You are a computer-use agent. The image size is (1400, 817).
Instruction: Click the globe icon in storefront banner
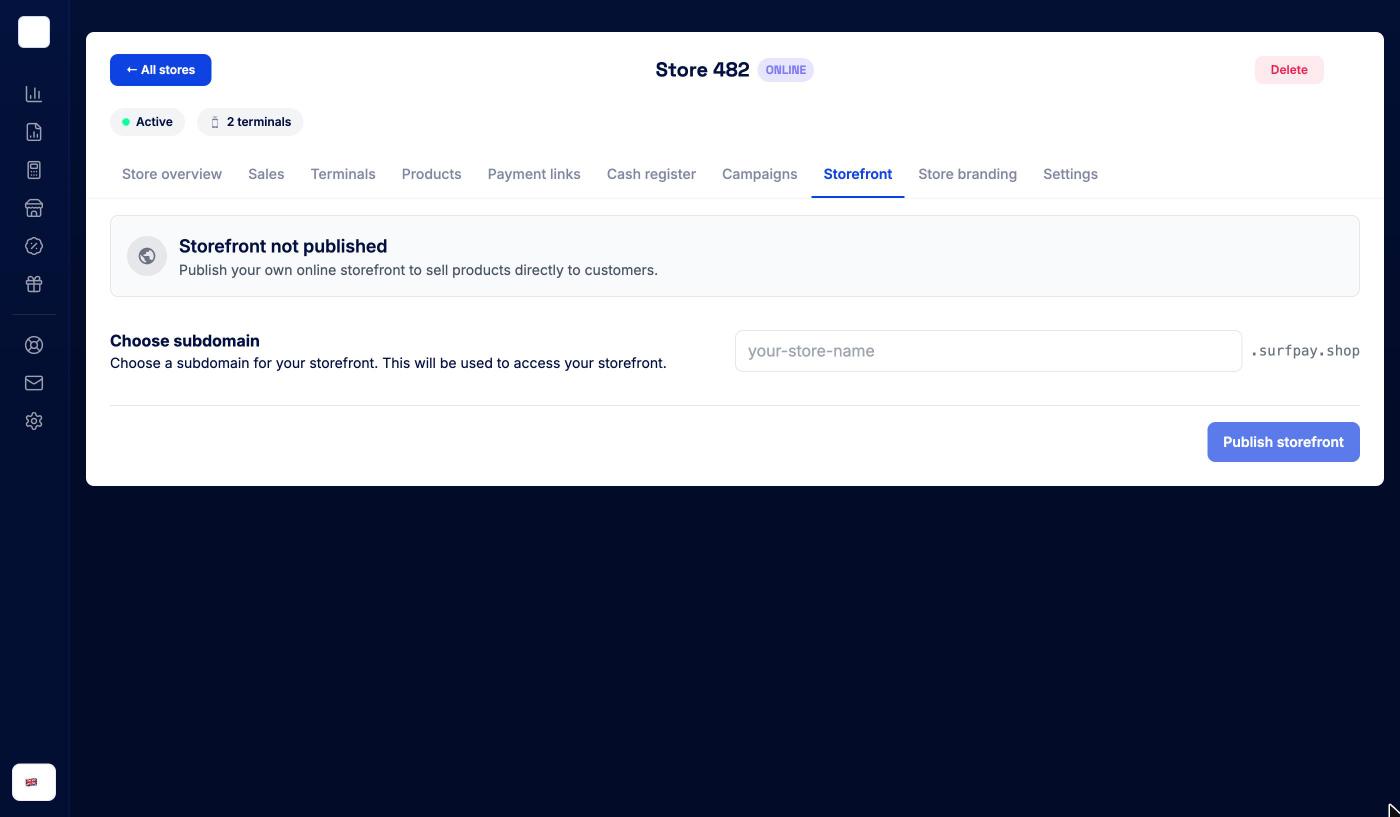147,256
